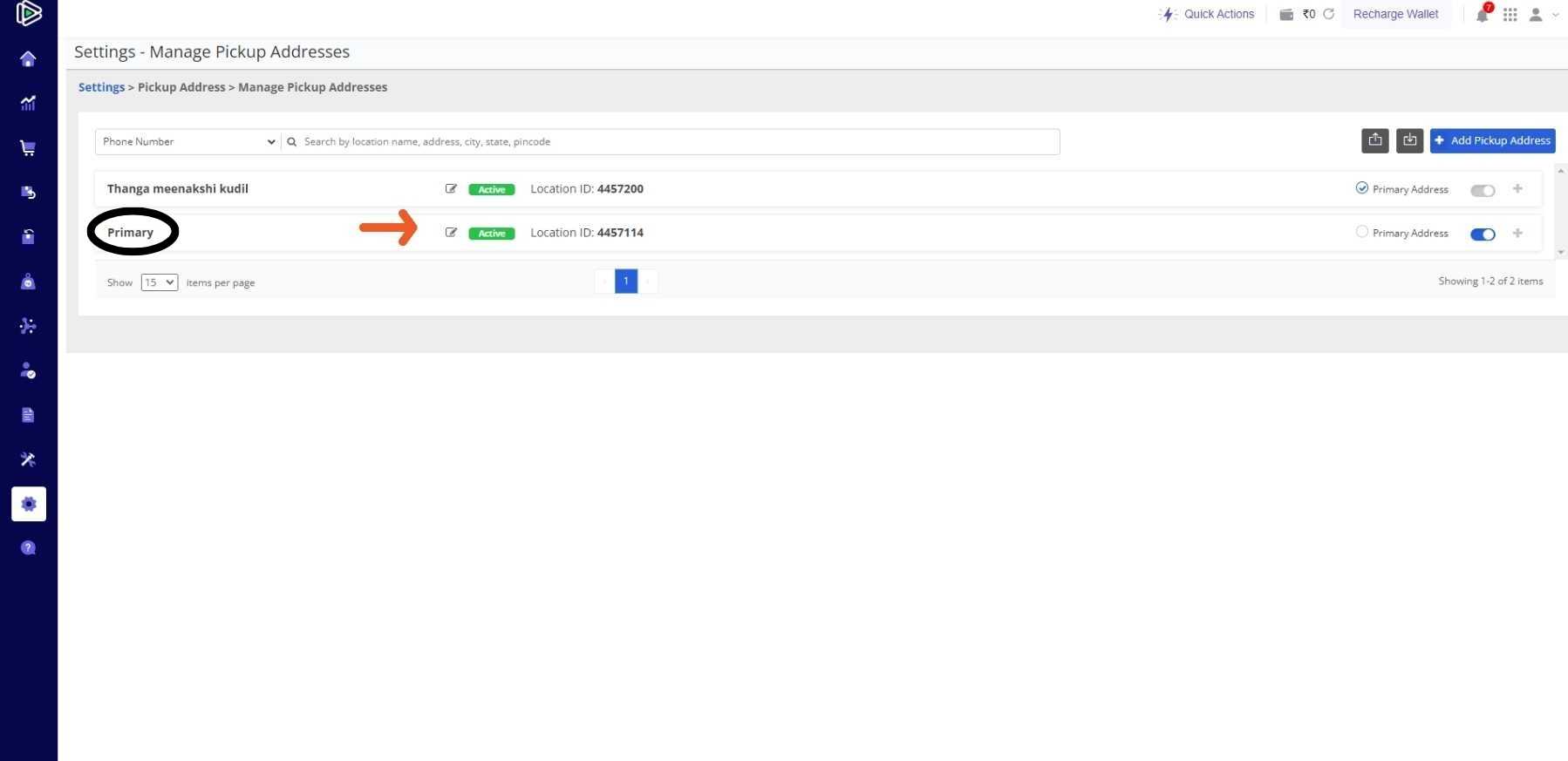Open the apps grid icon
This screenshot has height=761, width=1568.
[x=1510, y=14]
